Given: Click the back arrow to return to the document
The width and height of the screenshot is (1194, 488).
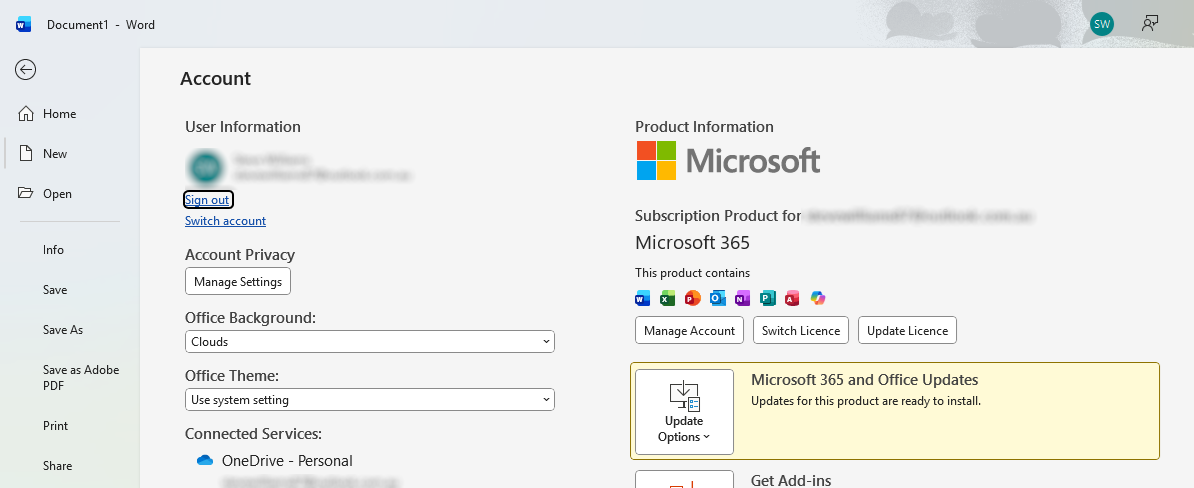Looking at the screenshot, I should (x=25, y=70).
